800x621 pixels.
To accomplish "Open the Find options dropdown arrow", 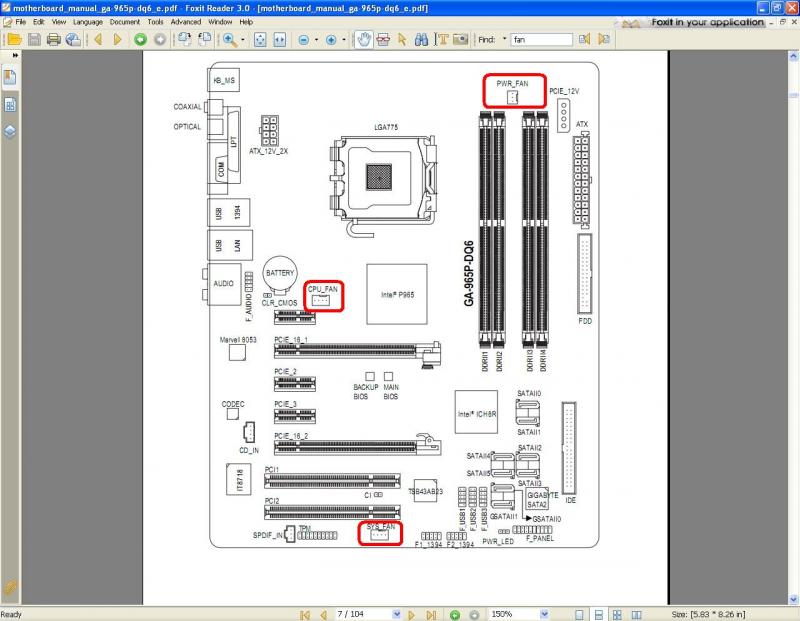I will click(504, 39).
